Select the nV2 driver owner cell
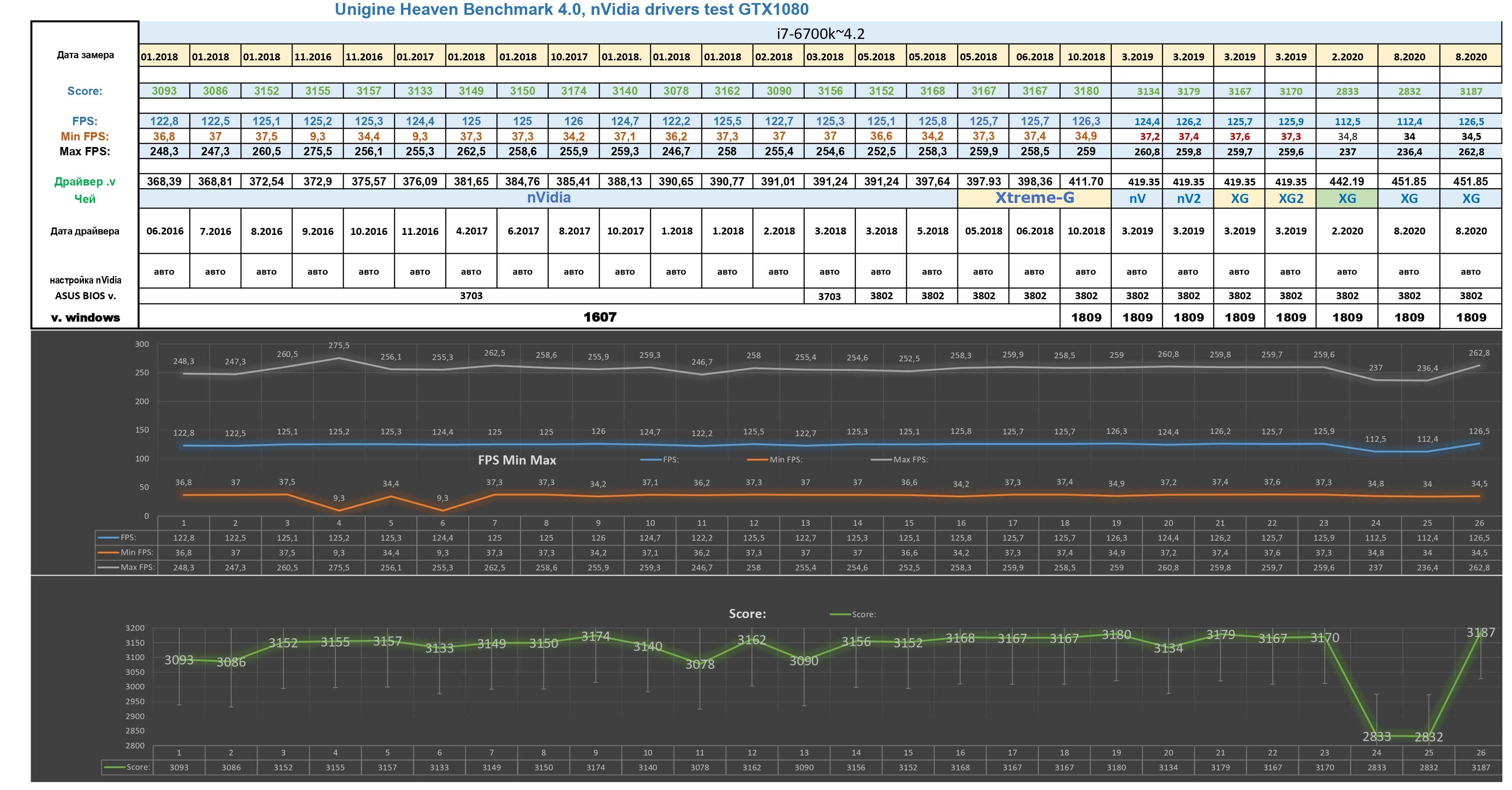 pyautogui.click(x=1188, y=199)
